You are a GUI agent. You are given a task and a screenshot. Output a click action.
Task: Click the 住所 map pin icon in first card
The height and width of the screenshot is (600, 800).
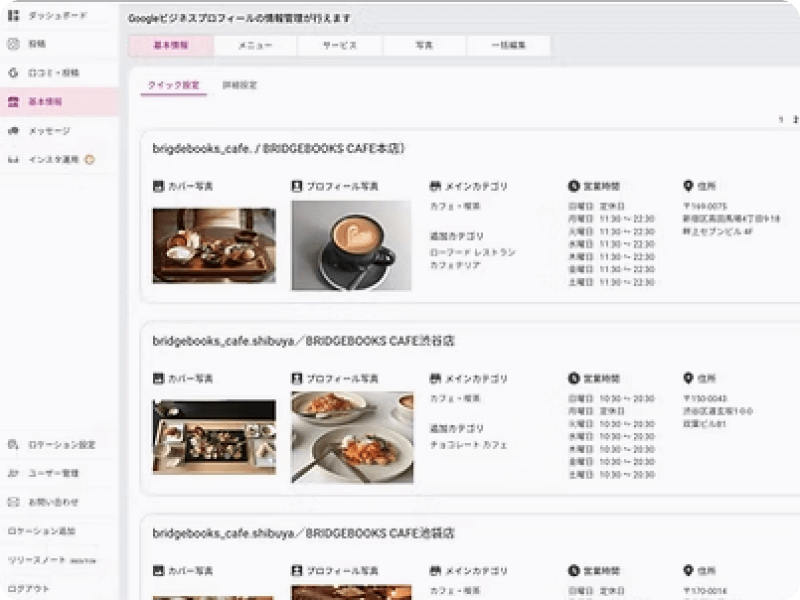[688, 186]
